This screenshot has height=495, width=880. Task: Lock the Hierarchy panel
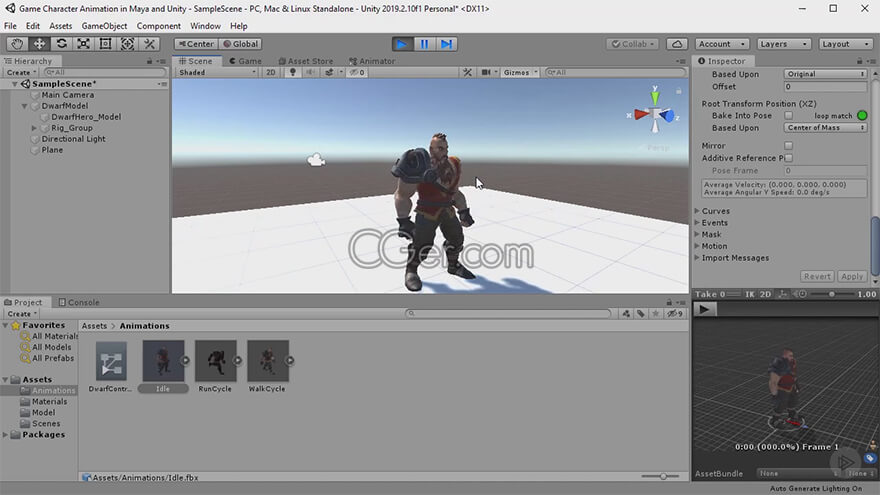point(149,61)
